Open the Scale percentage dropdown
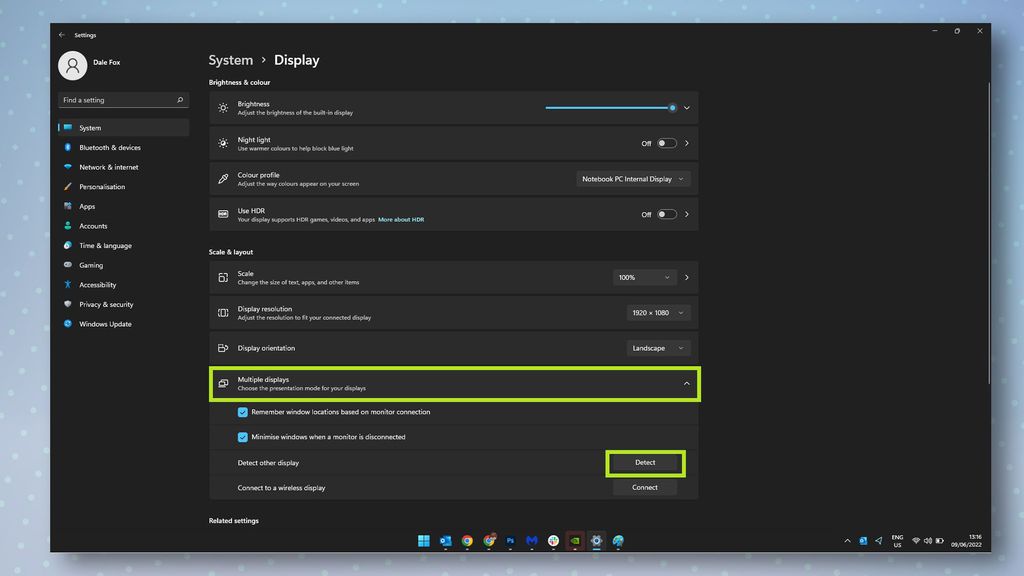This screenshot has height=576, width=1024. [645, 277]
